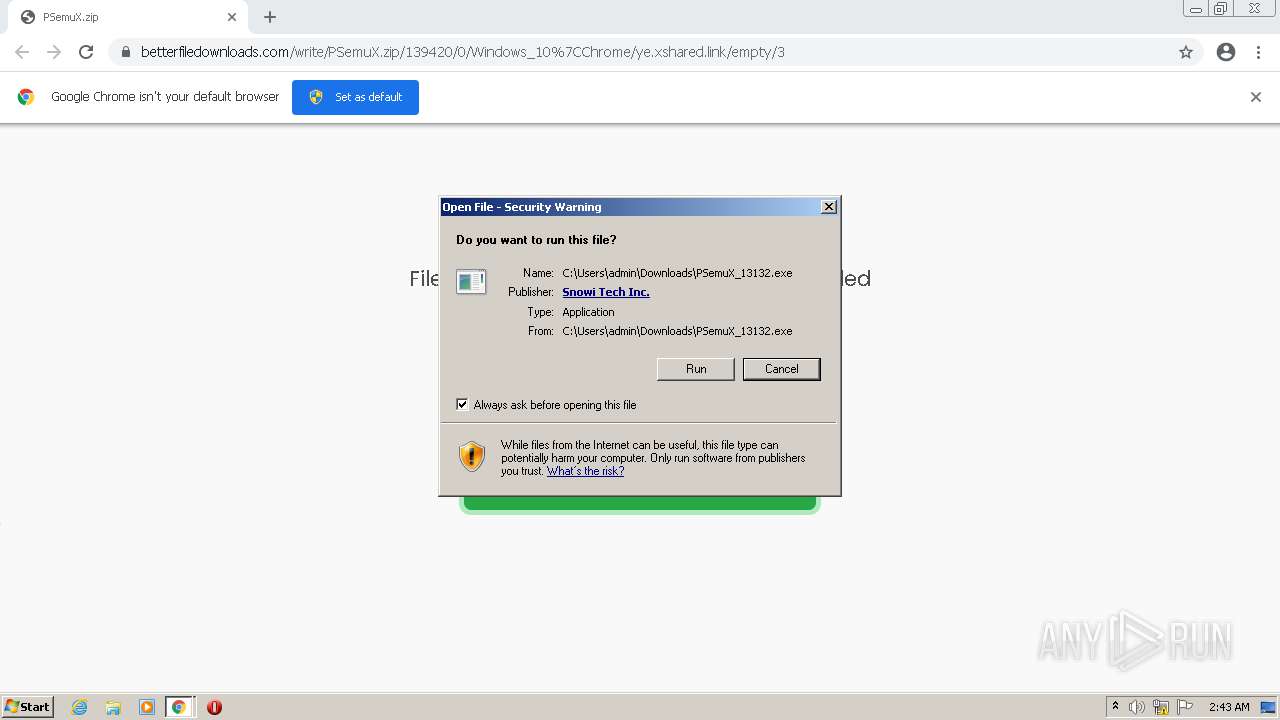Click Run in the Security Warning dialog
Screen dimensions: 1280x720
(696, 369)
